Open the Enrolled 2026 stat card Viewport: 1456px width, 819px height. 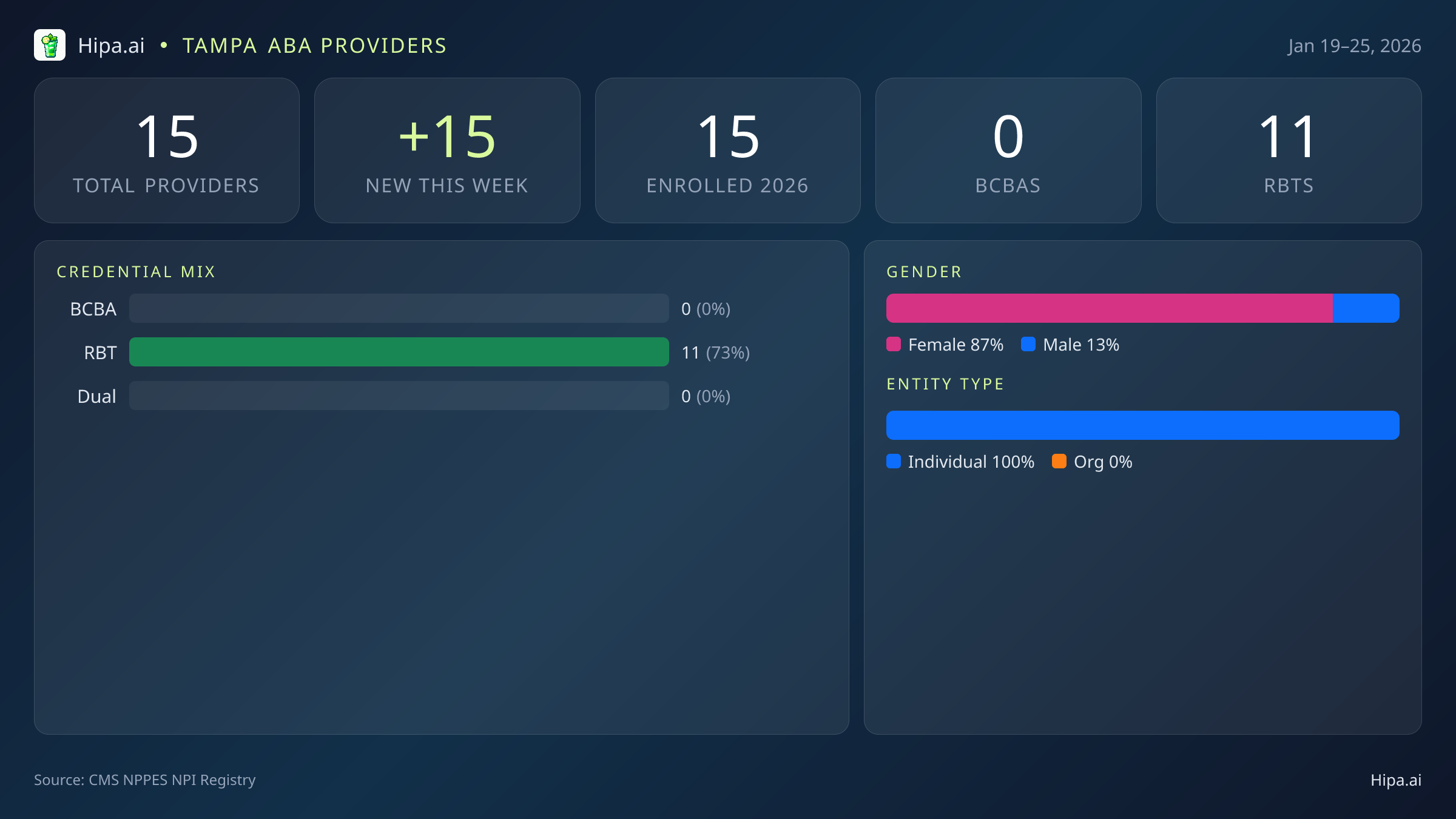point(727,150)
